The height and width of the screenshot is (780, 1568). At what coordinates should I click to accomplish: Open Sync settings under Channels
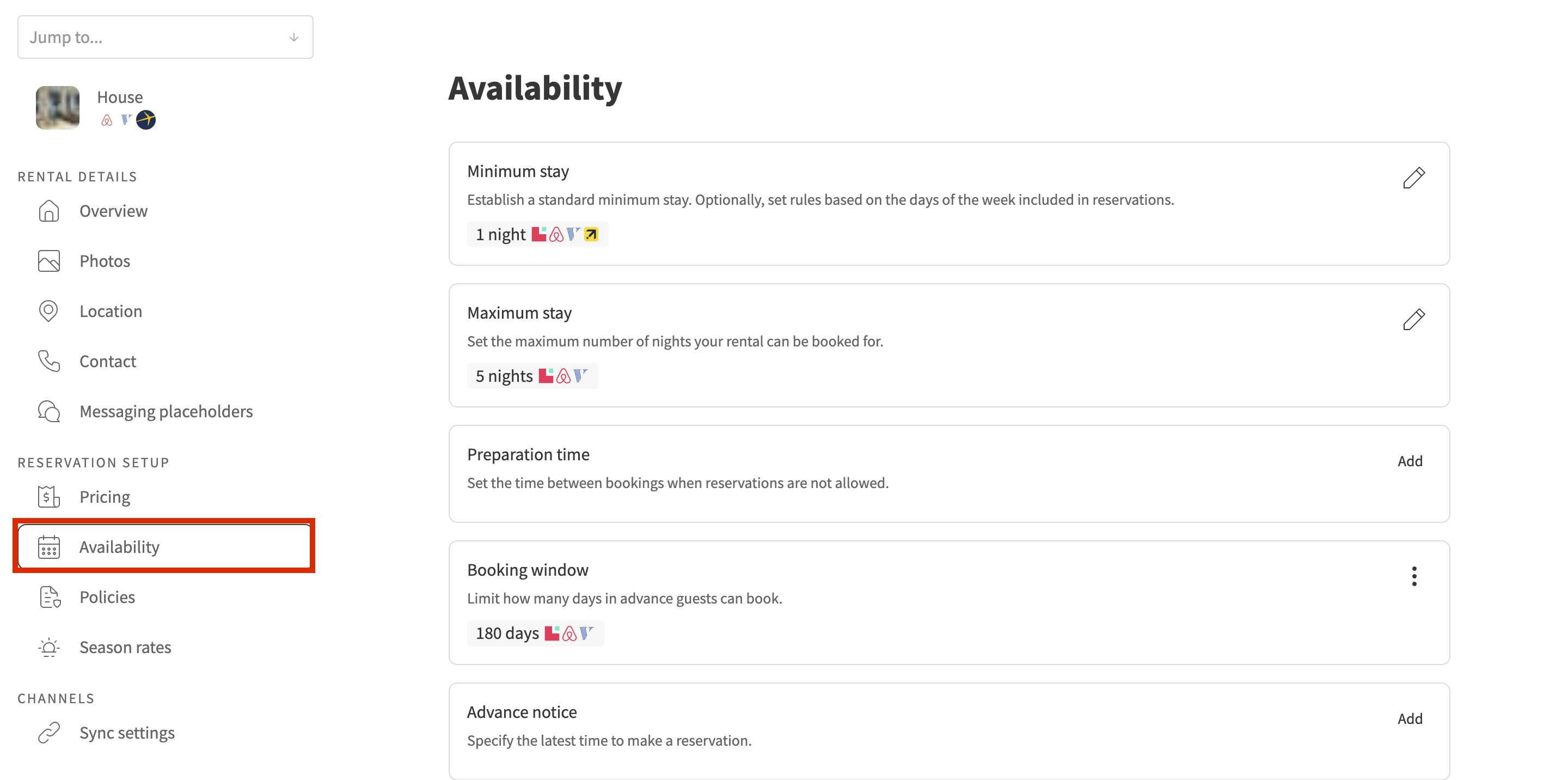coord(127,733)
